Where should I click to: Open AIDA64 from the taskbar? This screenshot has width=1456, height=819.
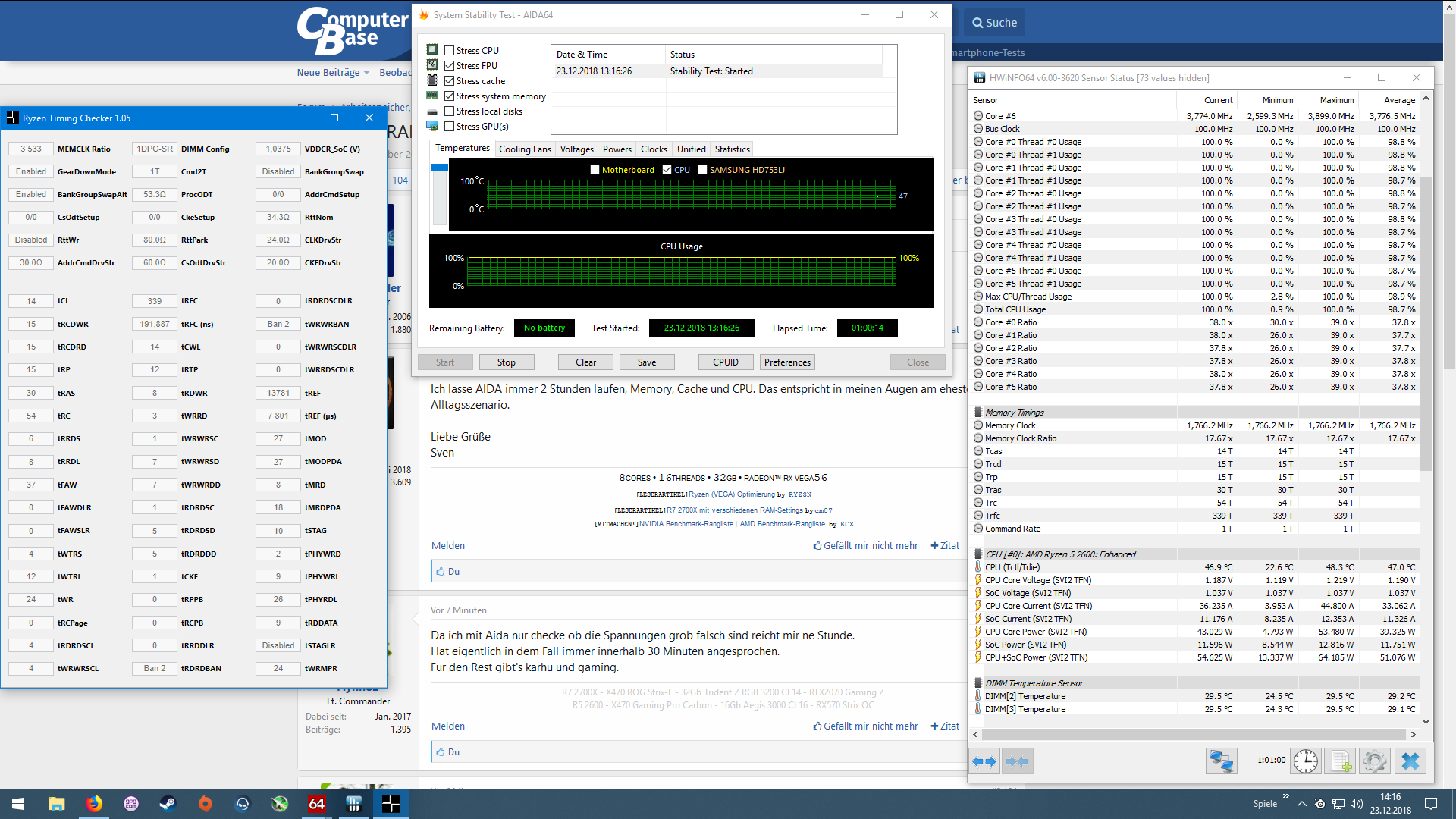315,803
